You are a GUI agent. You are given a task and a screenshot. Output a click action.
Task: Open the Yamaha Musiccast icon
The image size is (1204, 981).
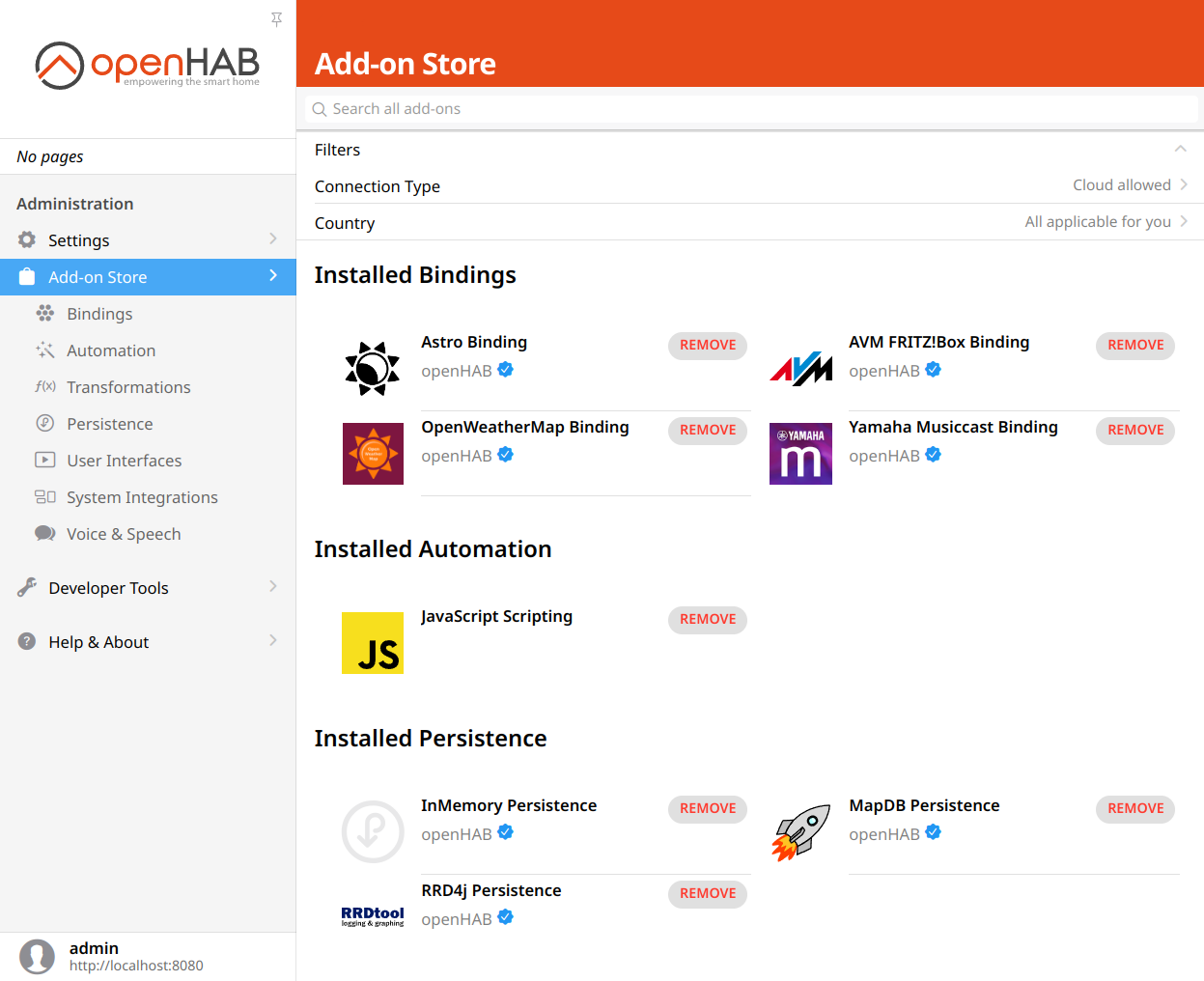click(x=800, y=454)
